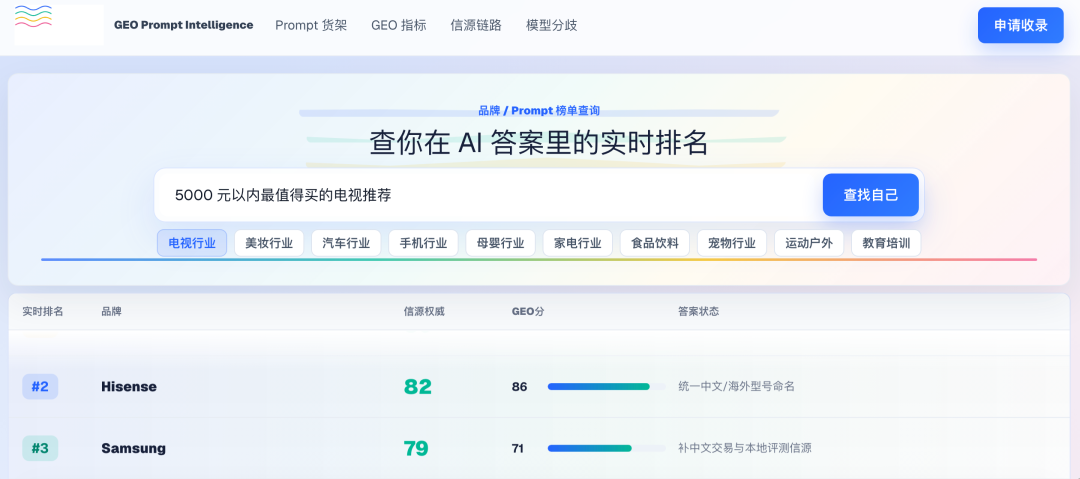Screen dimensions: 1080x479
Task: Click the 实时排名 column header
Action: click(43, 312)
